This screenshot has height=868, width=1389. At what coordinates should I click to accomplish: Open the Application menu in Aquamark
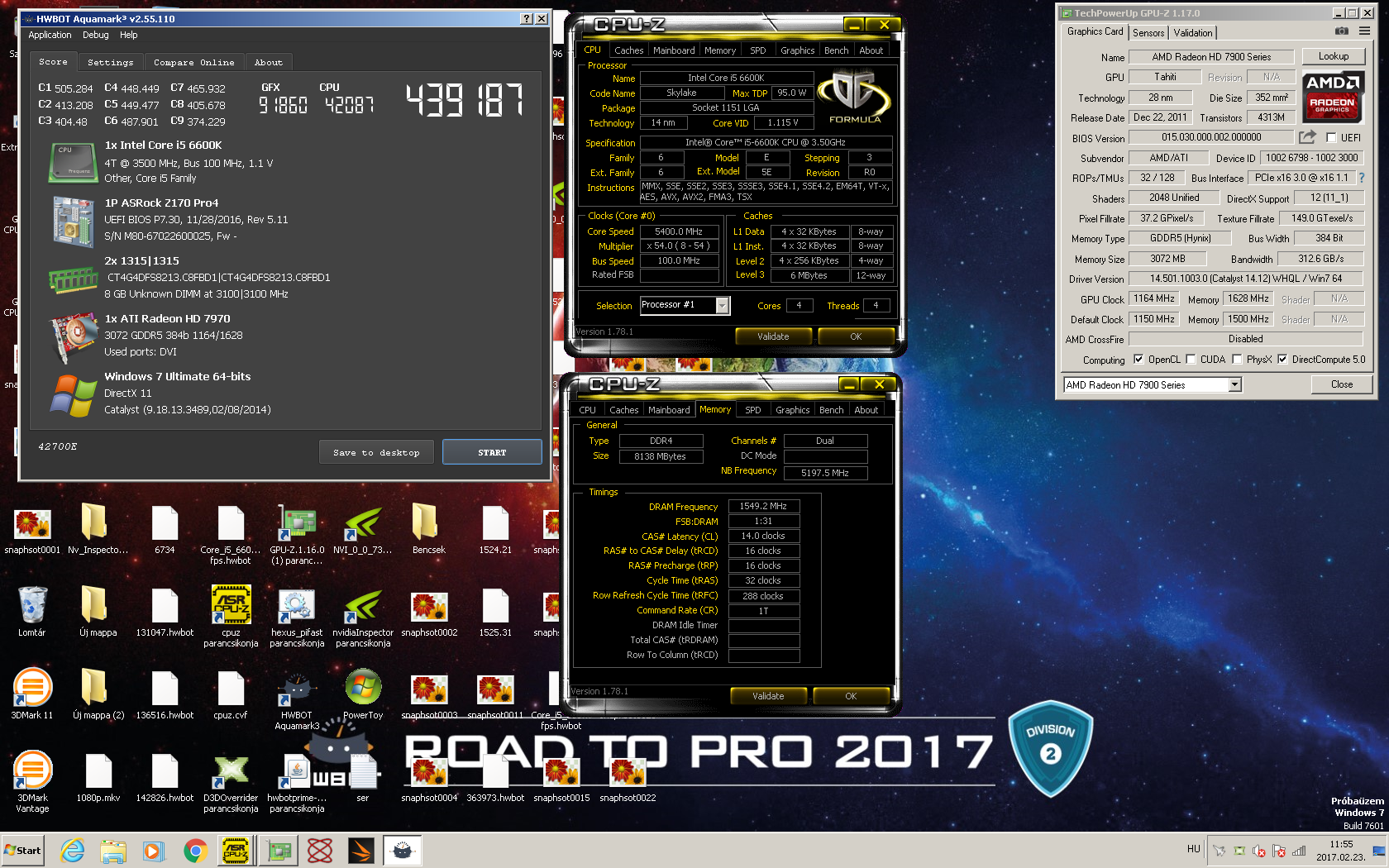pos(50,35)
